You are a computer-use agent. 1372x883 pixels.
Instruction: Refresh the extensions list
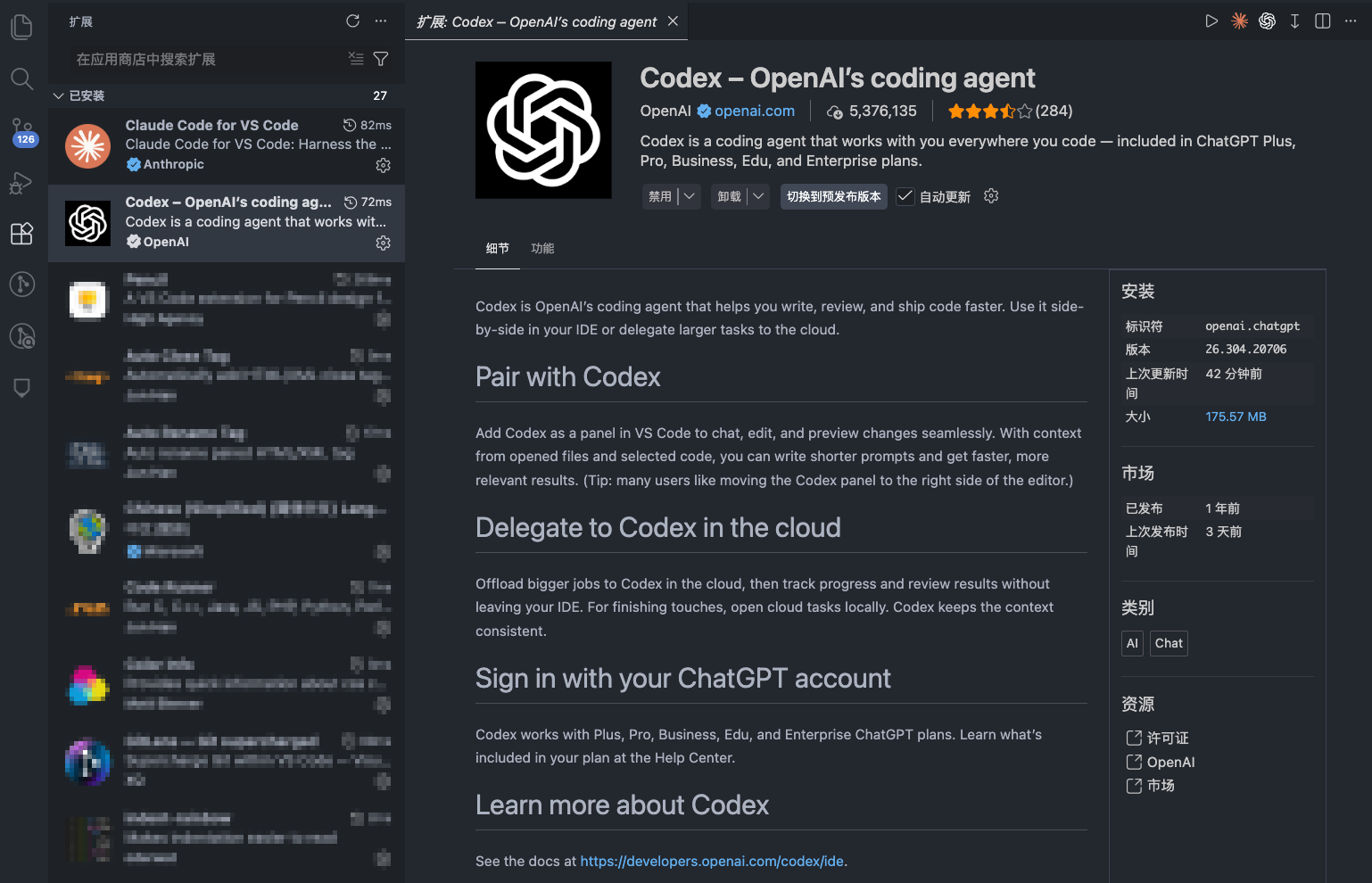click(353, 21)
